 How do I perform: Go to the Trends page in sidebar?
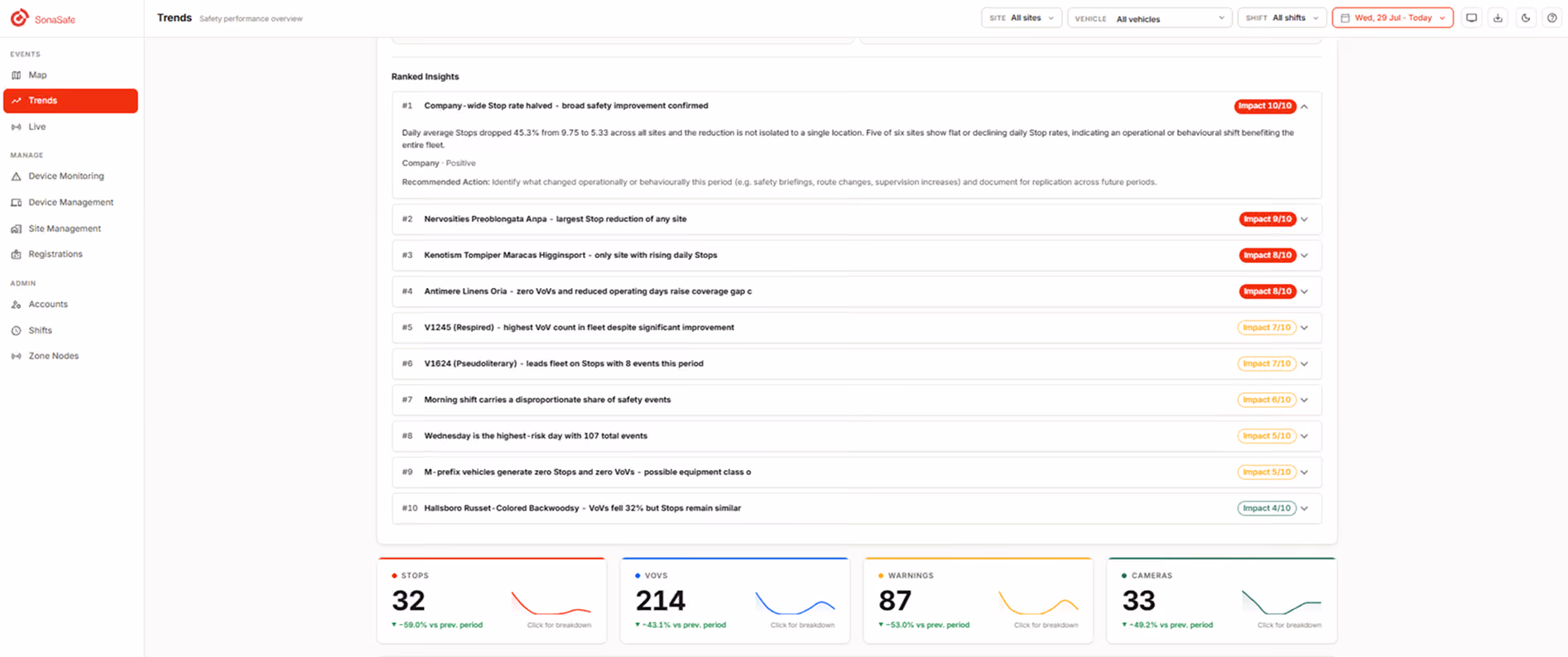70,101
